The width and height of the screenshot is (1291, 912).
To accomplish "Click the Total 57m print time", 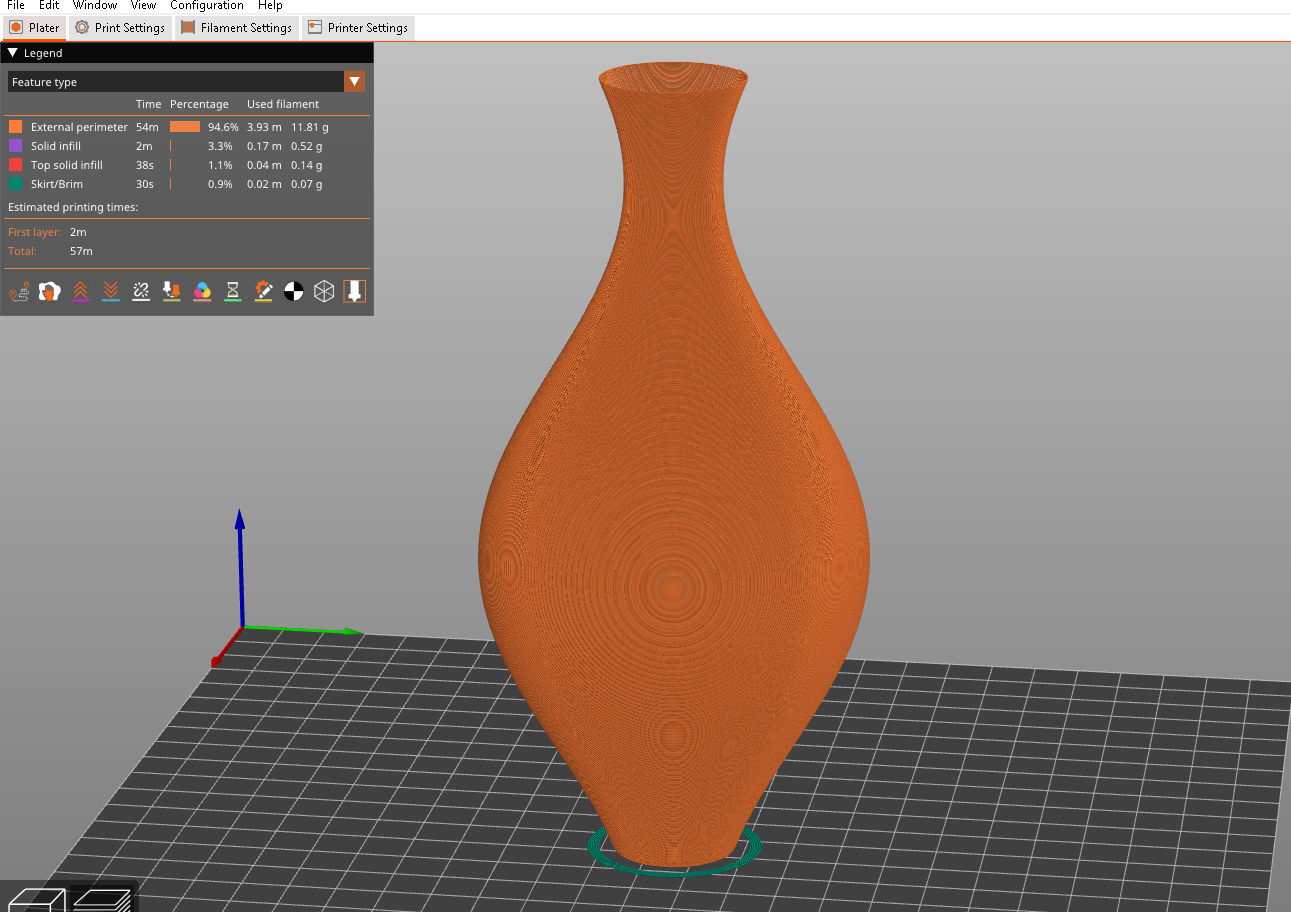I will click(x=81, y=251).
